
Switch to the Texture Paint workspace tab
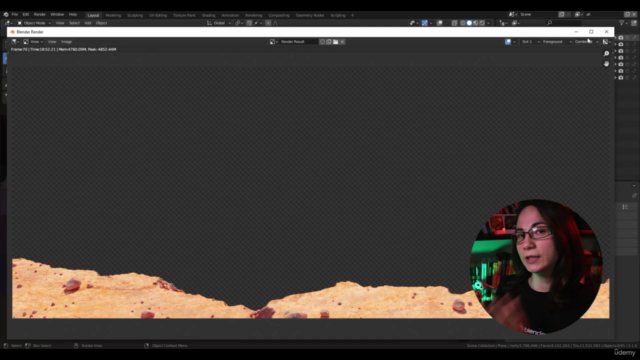pyautogui.click(x=184, y=15)
